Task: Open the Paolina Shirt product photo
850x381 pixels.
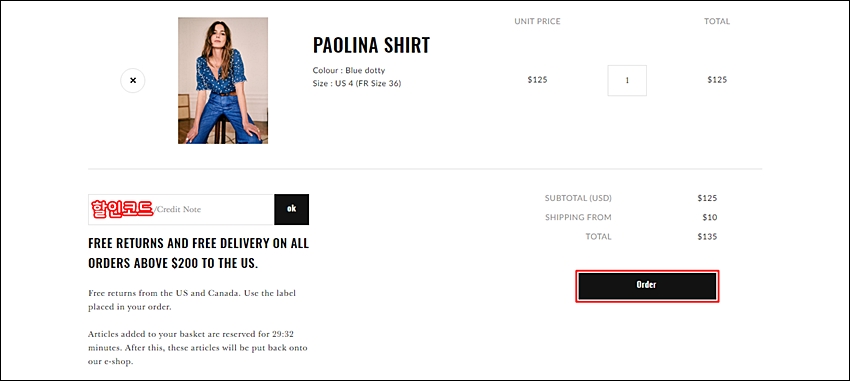Action: 223,80
